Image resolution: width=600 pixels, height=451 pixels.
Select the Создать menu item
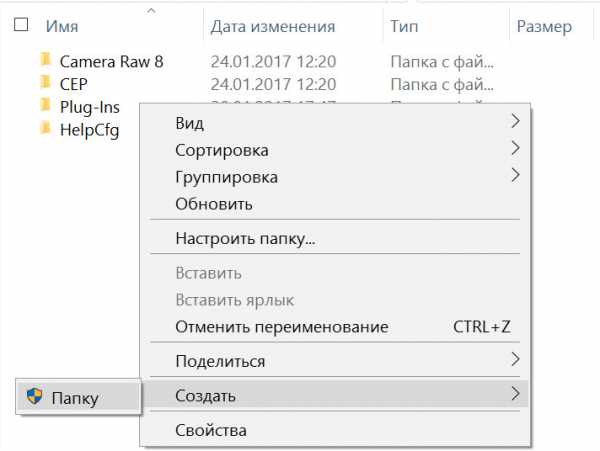coord(334,394)
